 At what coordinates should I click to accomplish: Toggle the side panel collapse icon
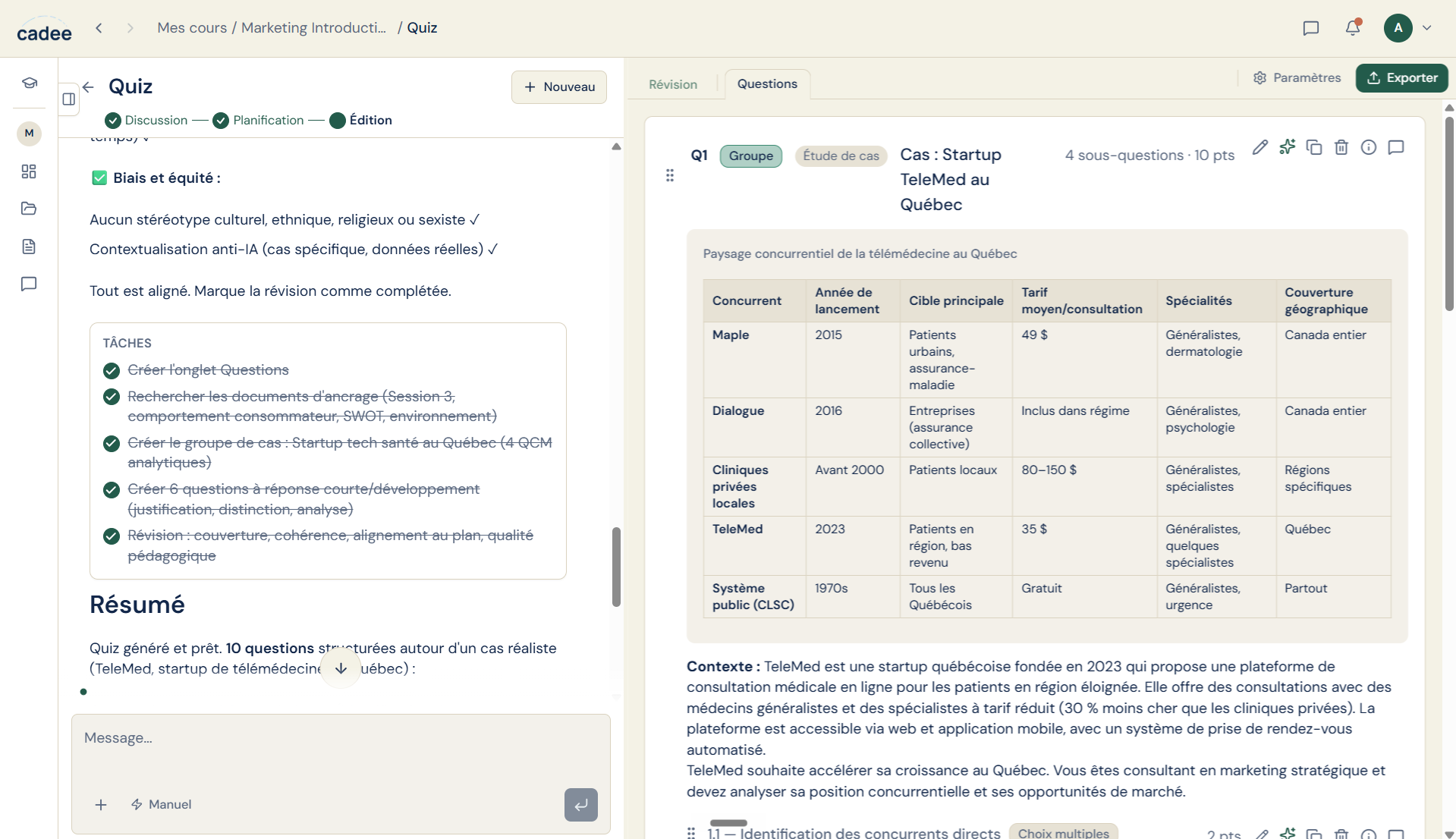69,99
